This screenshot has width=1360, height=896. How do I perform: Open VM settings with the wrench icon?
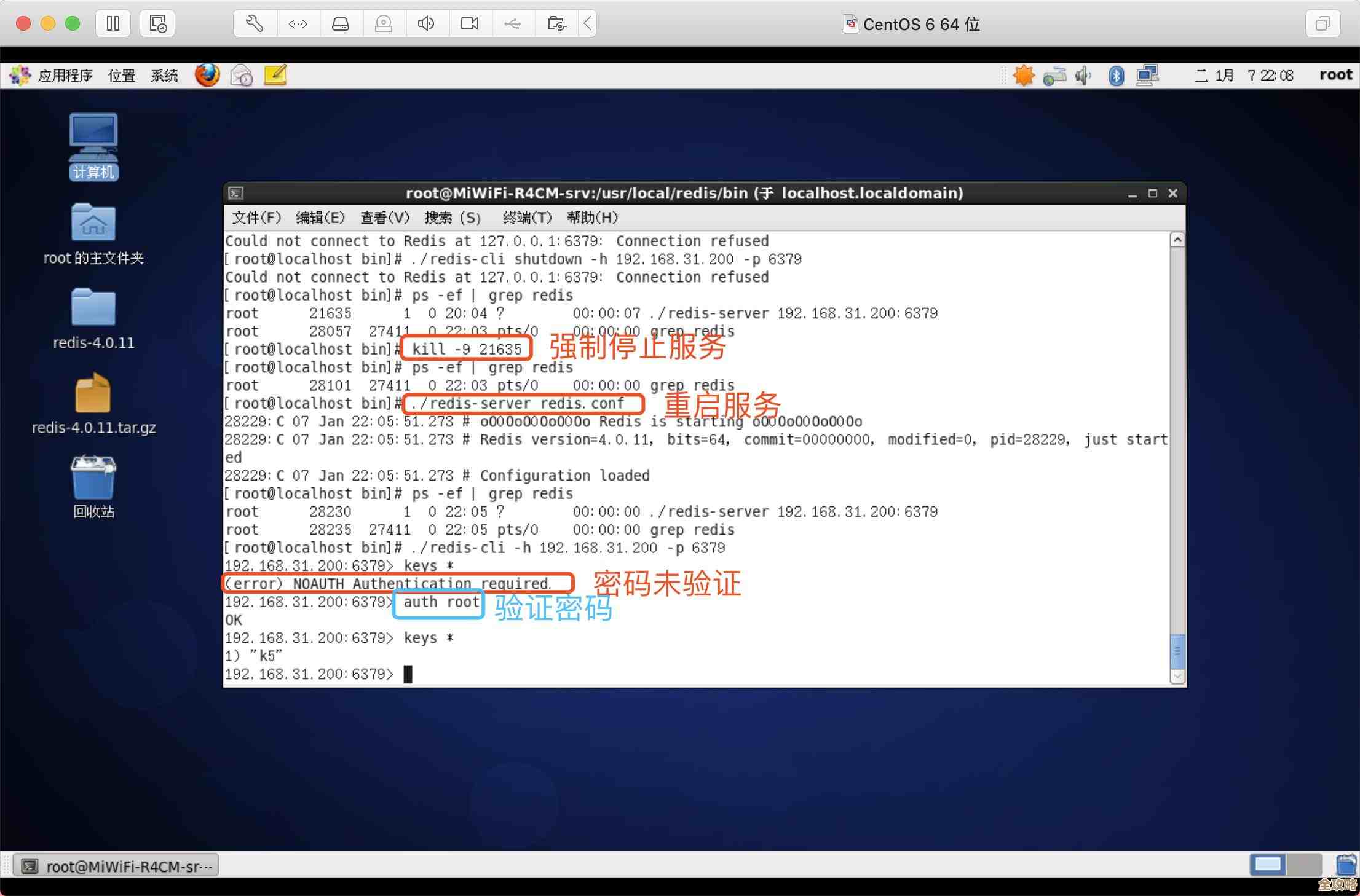(x=254, y=23)
